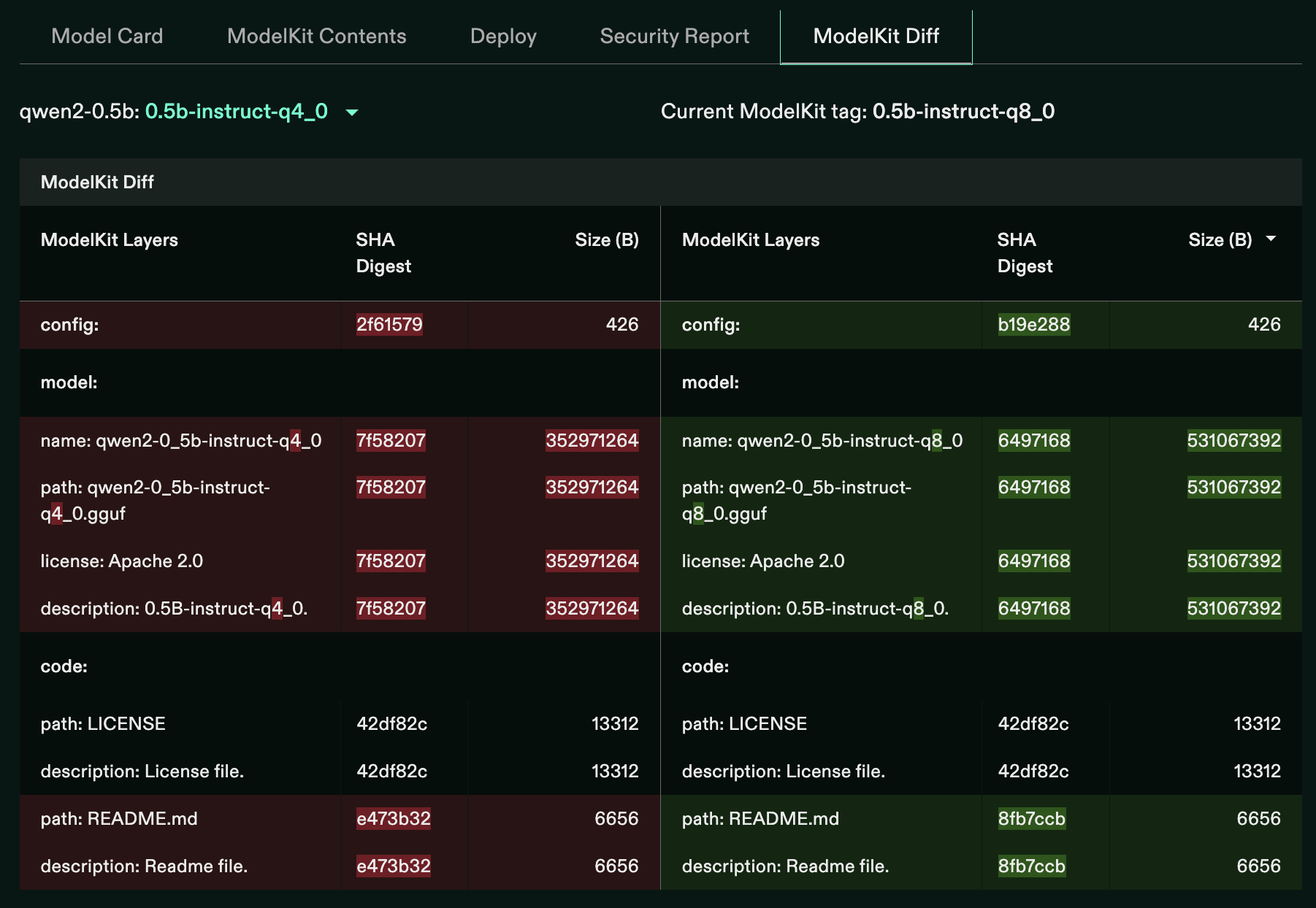Open the Deploy tab
The height and width of the screenshot is (908, 1316).
(x=503, y=36)
